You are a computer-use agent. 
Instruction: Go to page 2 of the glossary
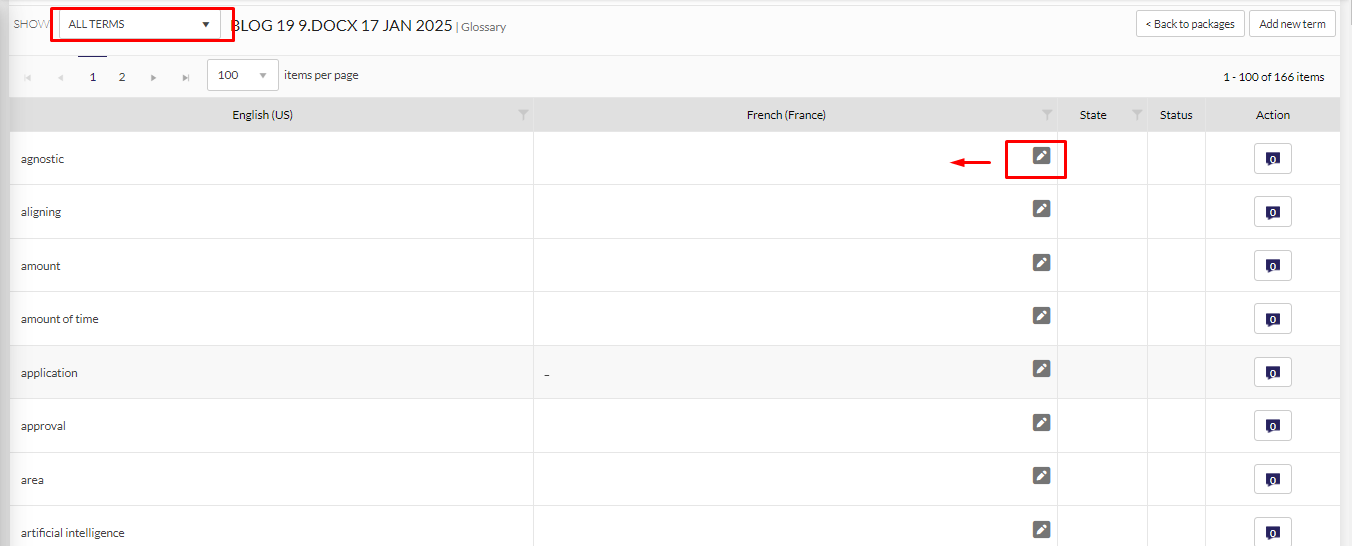122,77
